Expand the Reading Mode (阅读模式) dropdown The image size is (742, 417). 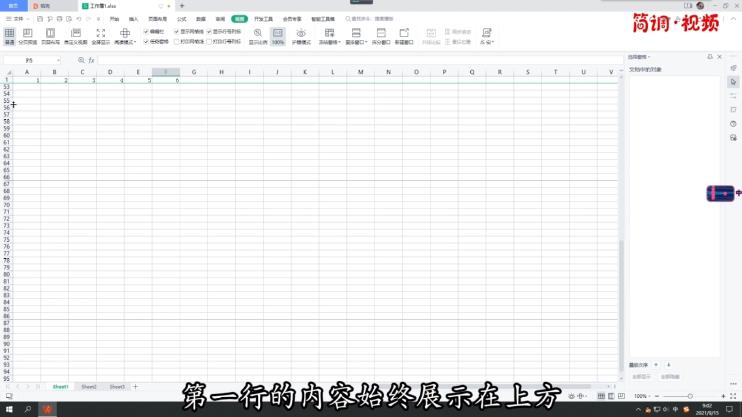coord(125,43)
